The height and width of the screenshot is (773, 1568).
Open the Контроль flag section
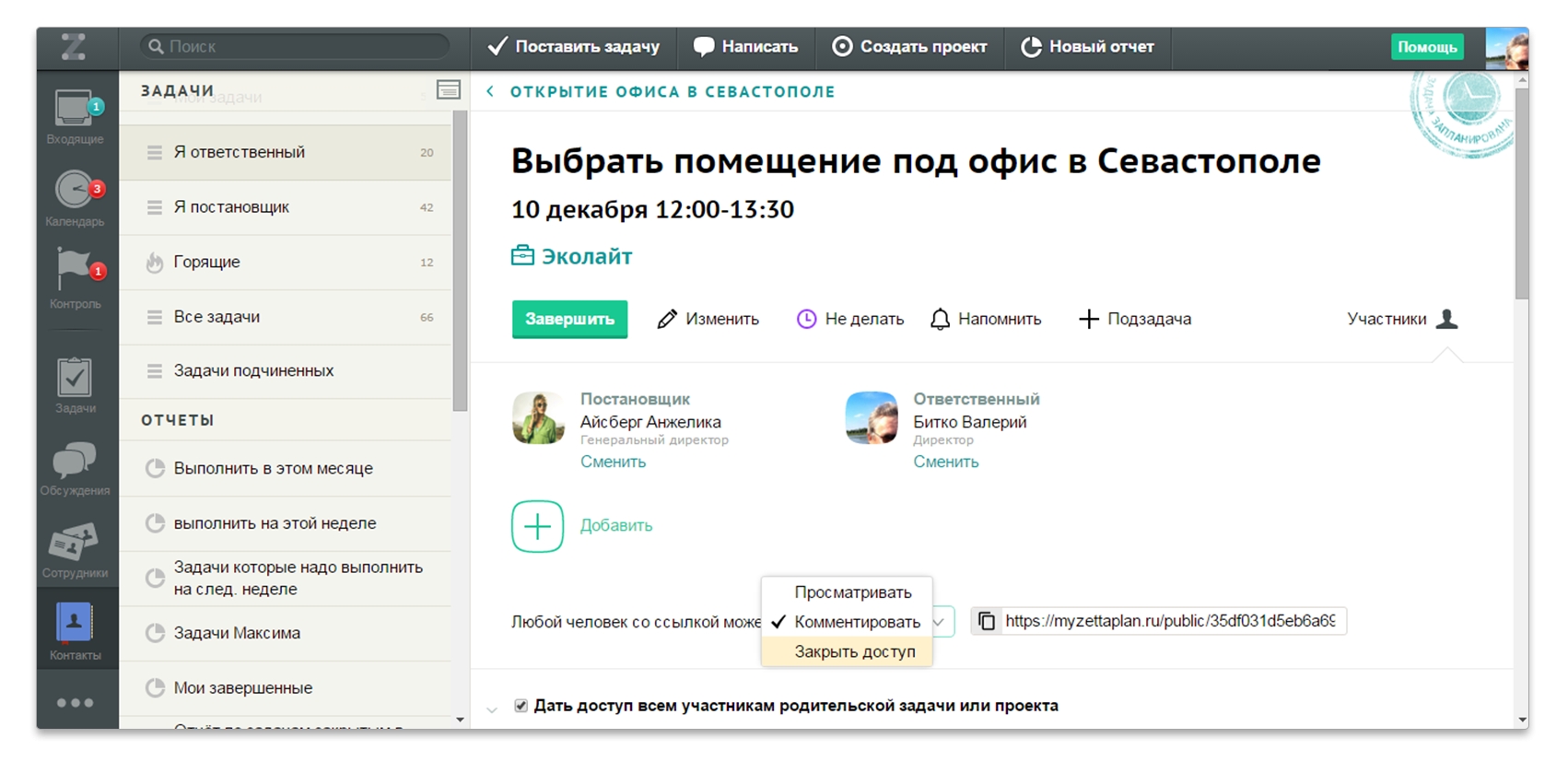[x=76, y=278]
